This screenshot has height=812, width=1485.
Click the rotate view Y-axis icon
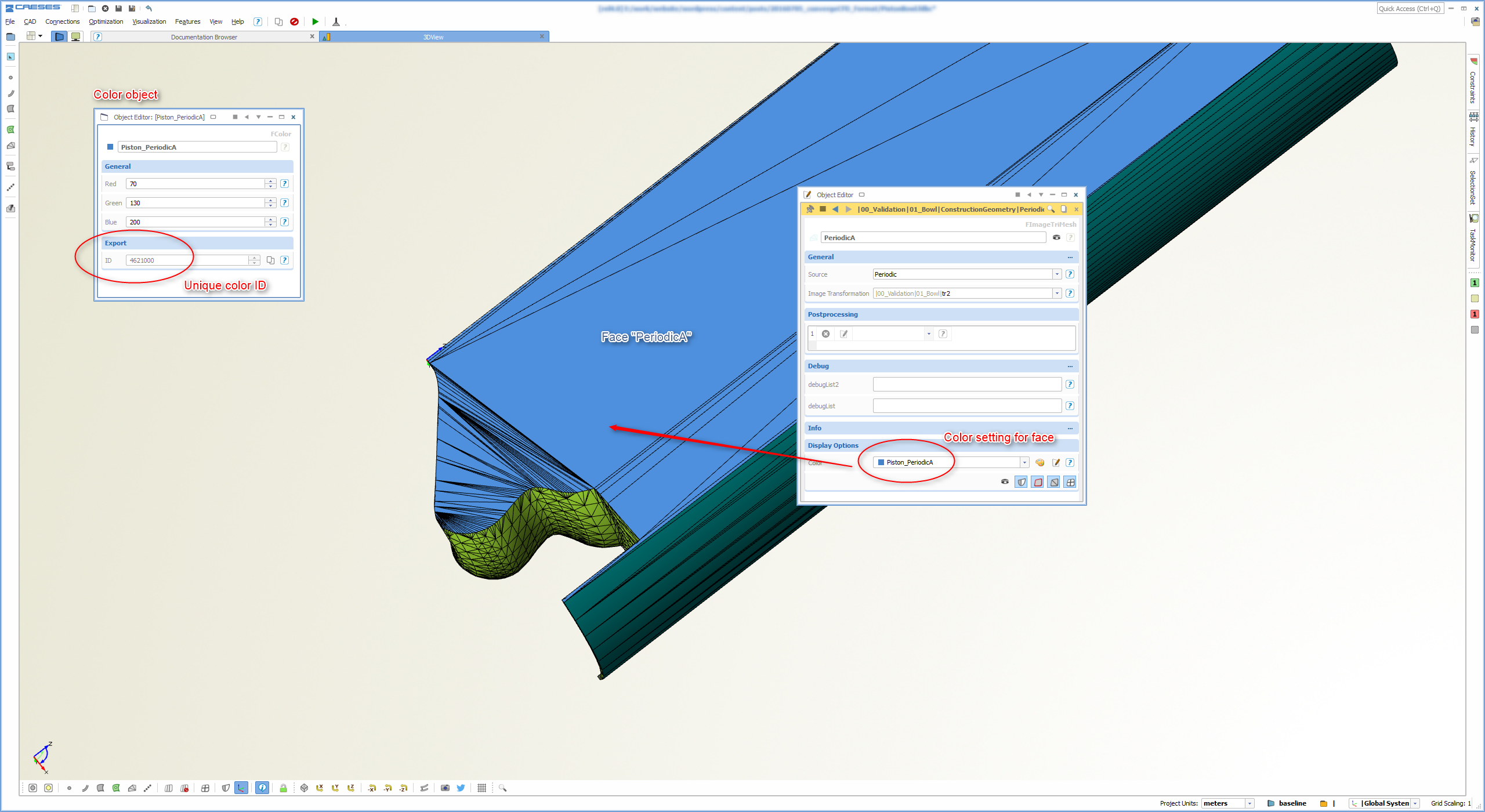335,788
